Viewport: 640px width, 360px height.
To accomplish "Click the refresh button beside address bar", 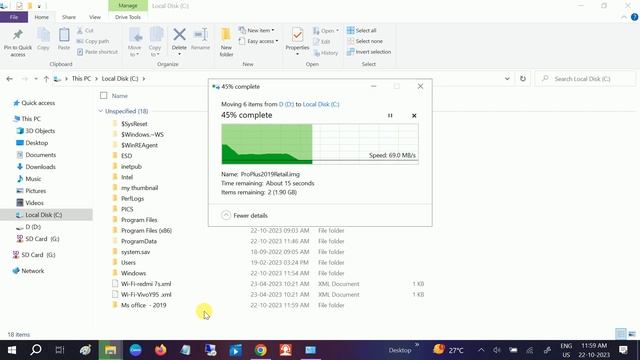I will (523, 79).
